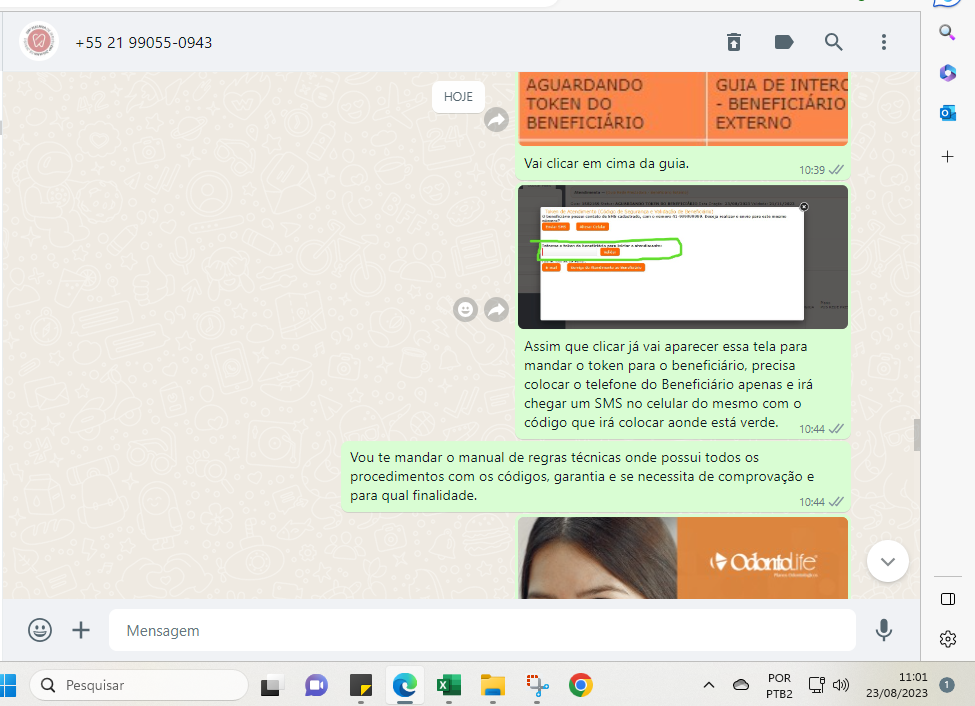This screenshot has height=706, width=975.
Task: Switch the POR PTB2 input language
Action: tap(779, 685)
